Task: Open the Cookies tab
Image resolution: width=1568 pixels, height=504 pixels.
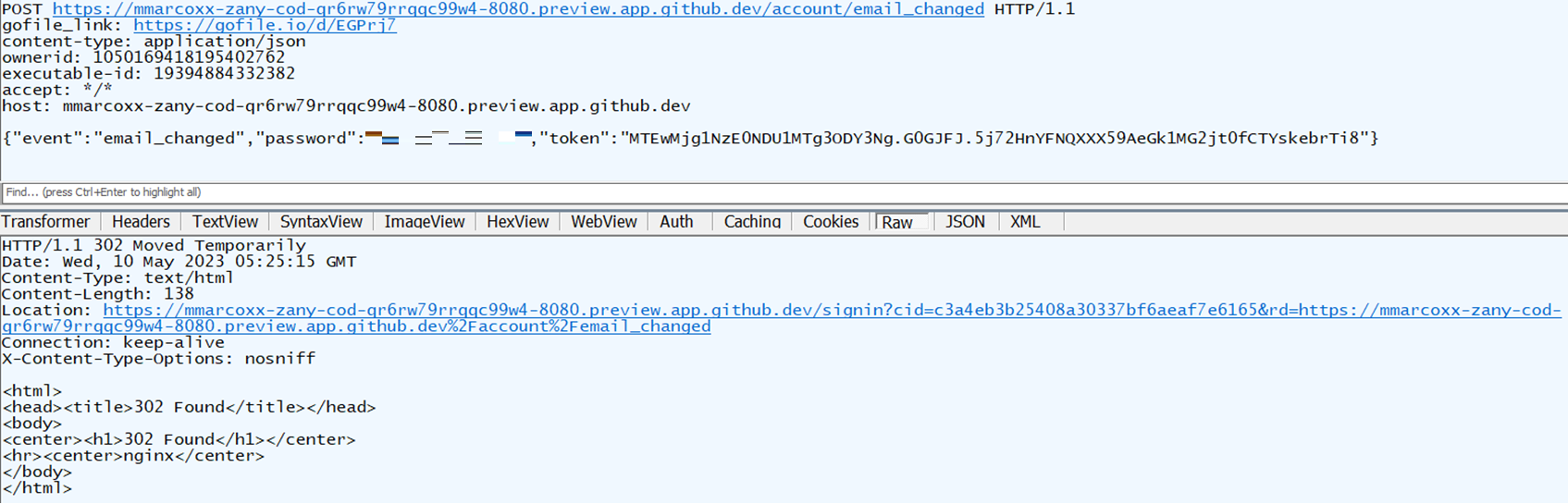Action: pyautogui.click(x=831, y=222)
